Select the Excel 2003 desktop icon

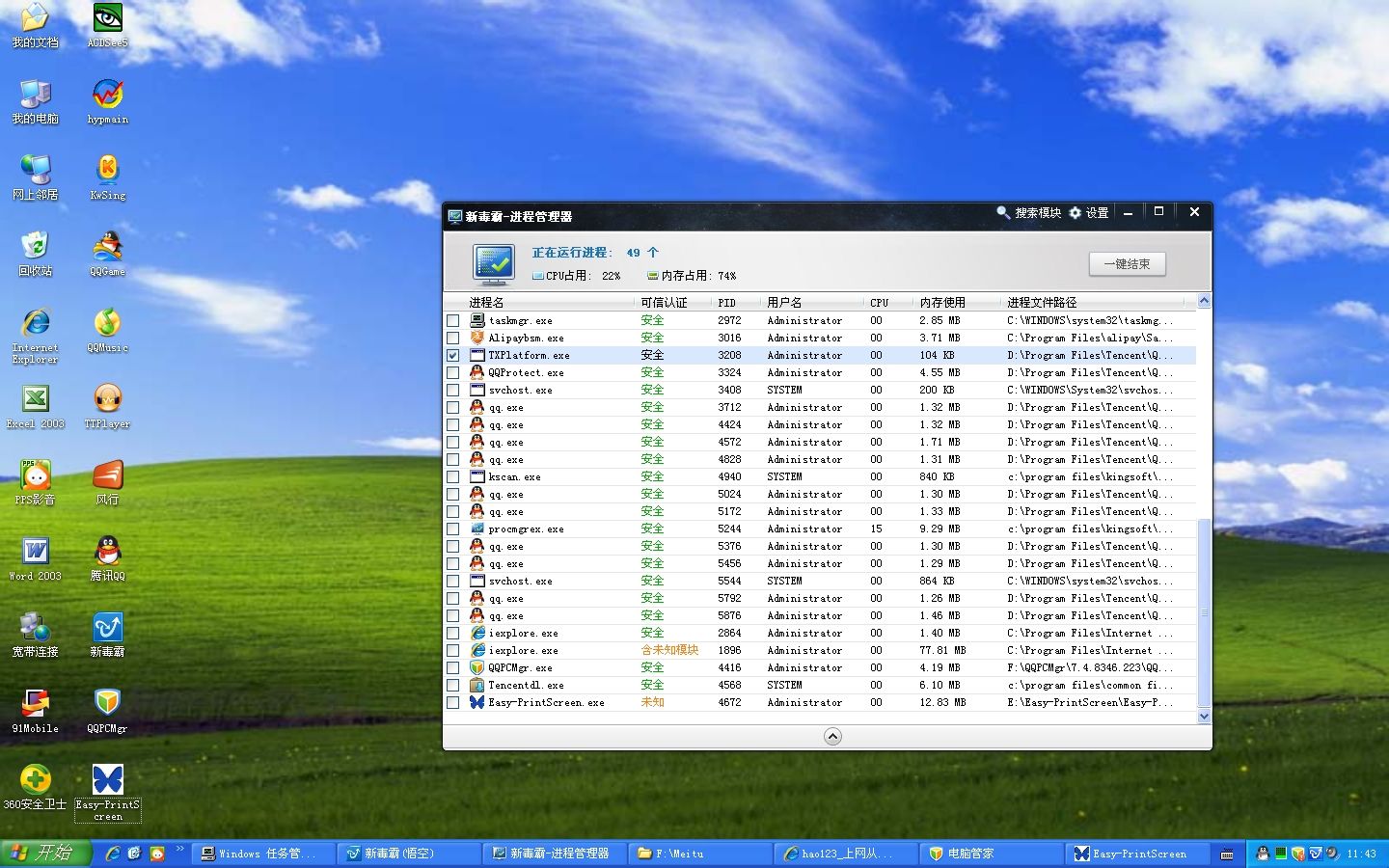[x=35, y=406]
